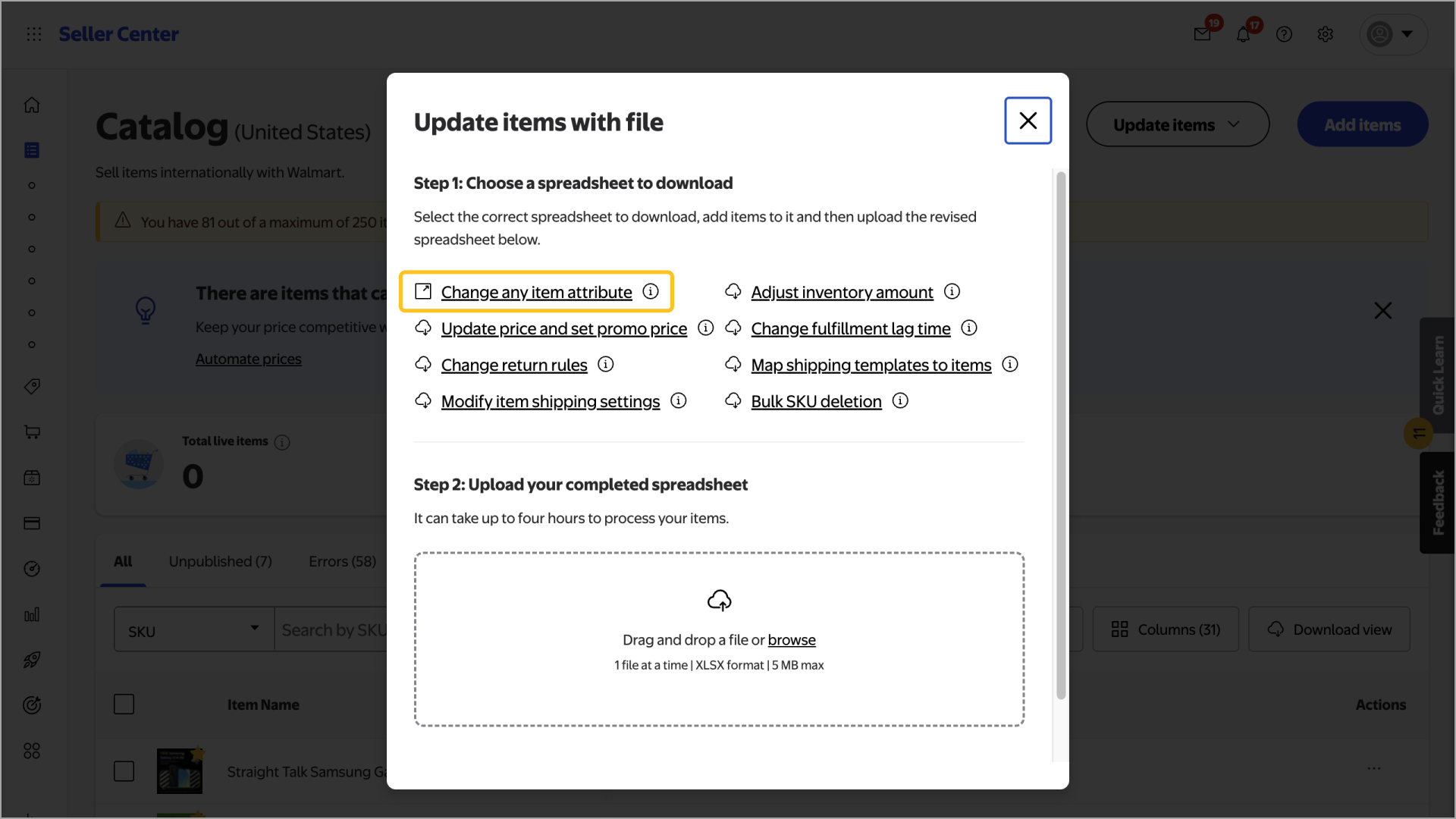
Task: Select the Home icon in the sidebar
Action: 32,105
